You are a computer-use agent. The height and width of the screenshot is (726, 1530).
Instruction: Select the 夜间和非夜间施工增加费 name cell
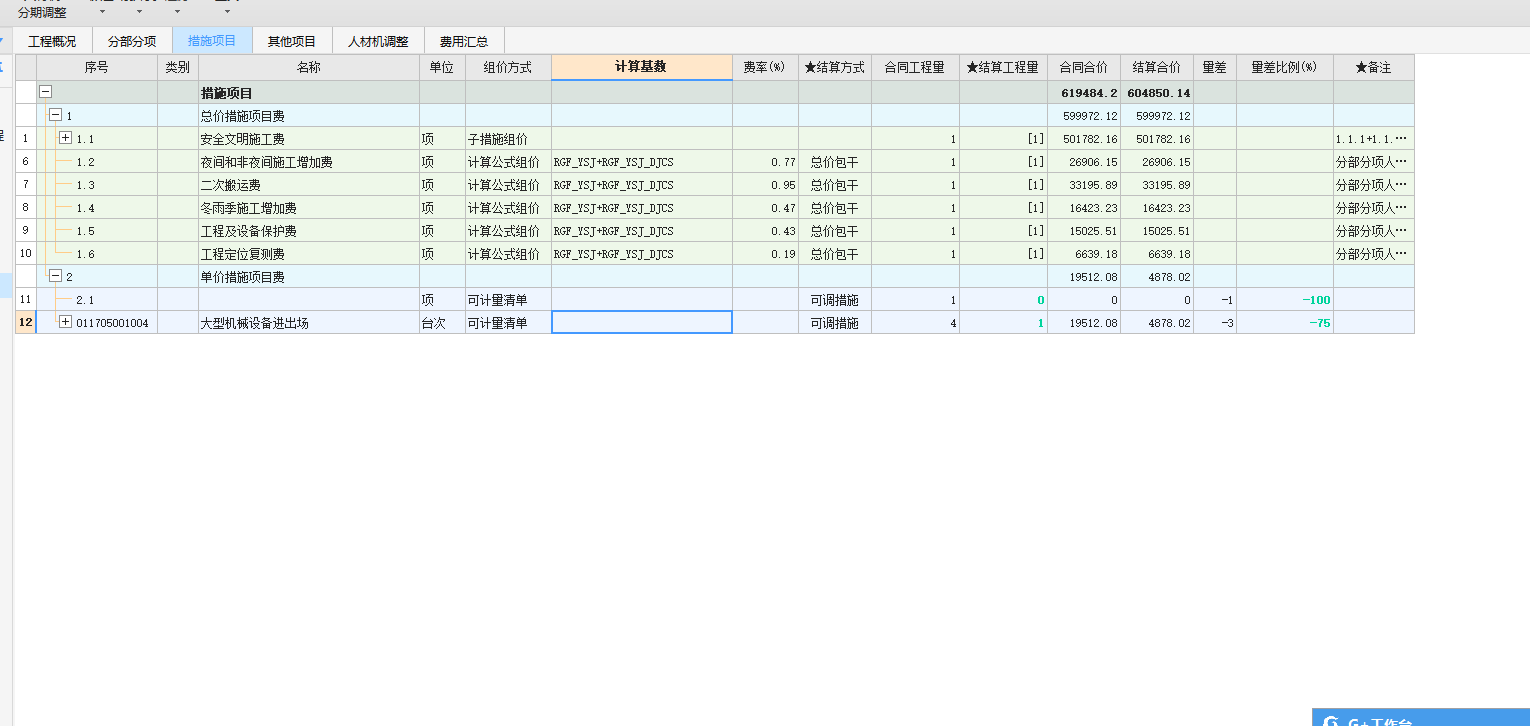tap(309, 161)
